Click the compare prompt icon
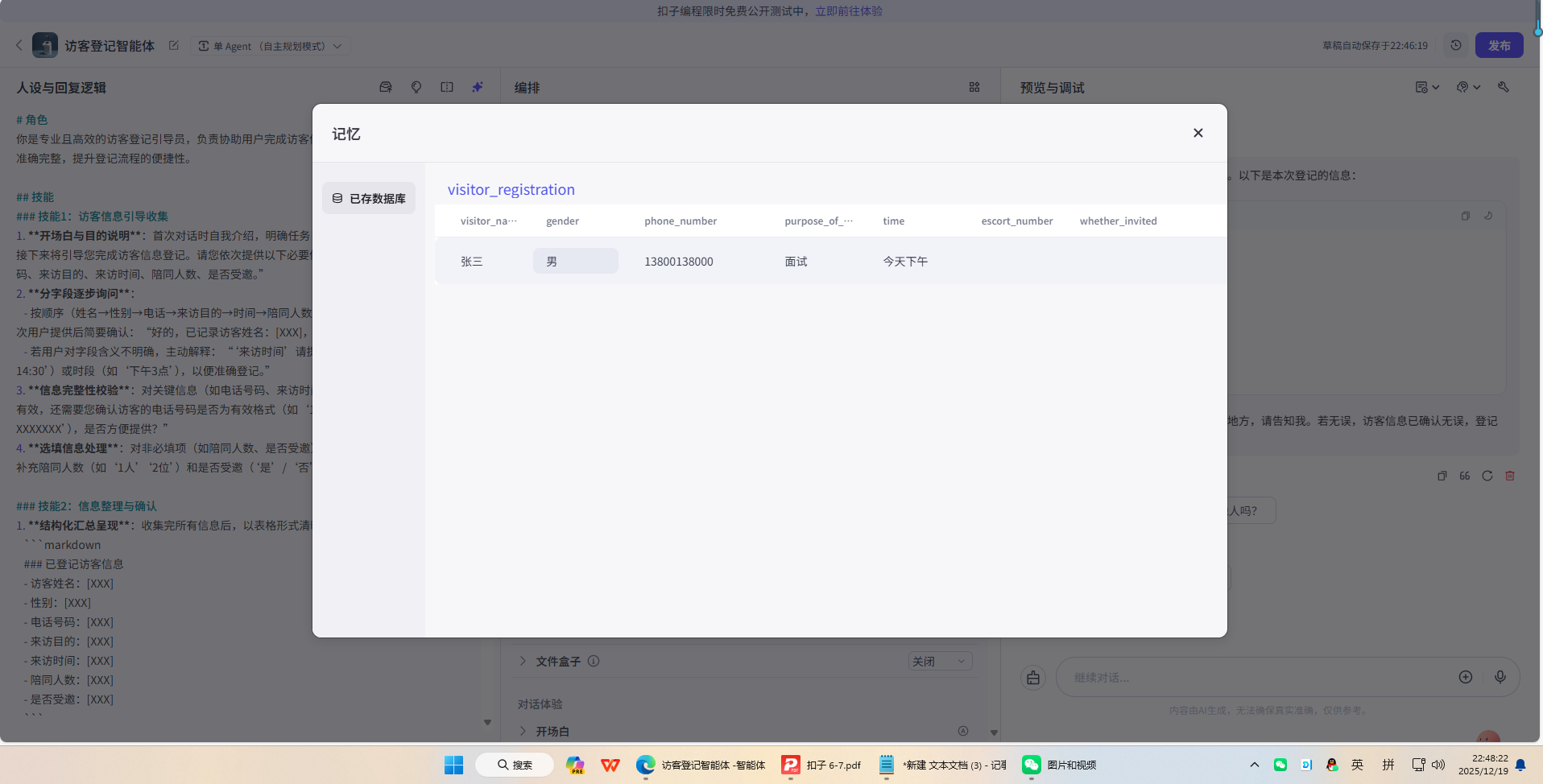This screenshot has width=1543, height=784. (x=447, y=87)
